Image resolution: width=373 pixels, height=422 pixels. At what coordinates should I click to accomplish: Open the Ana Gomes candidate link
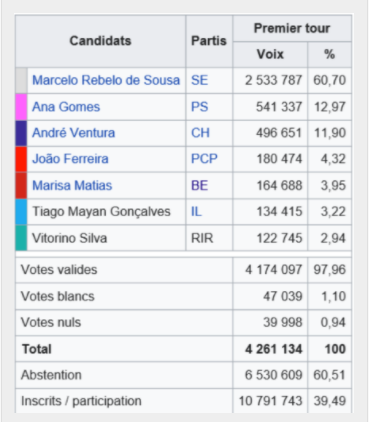[x=66, y=107]
